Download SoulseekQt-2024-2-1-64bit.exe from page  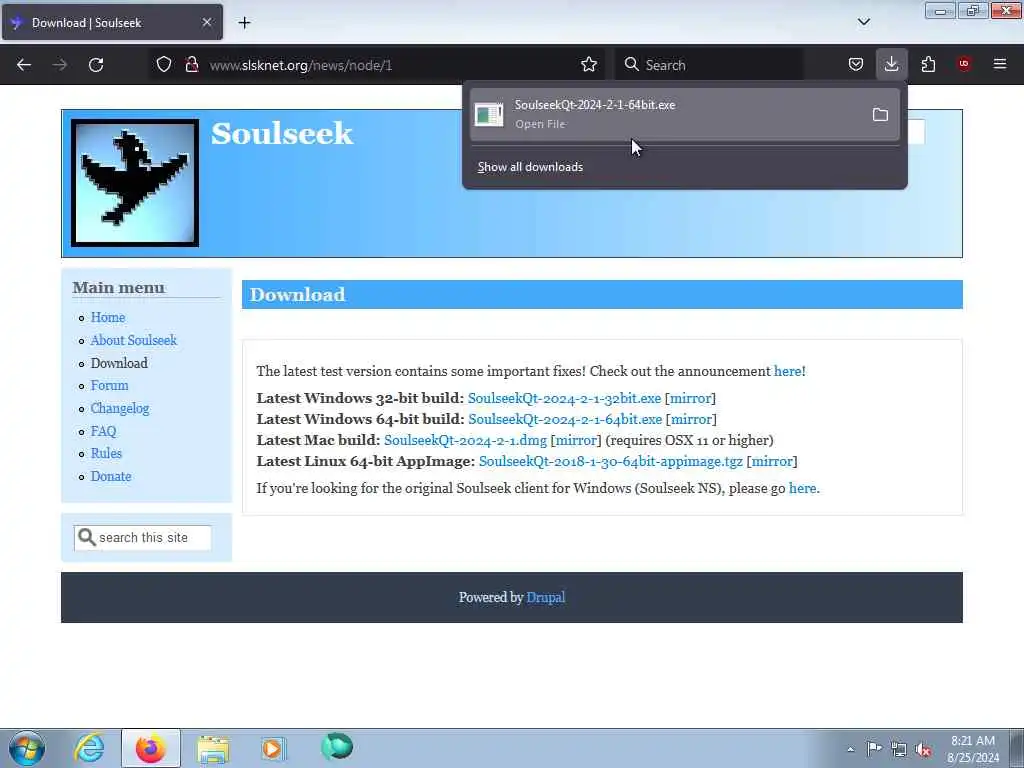click(x=565, y=419)
